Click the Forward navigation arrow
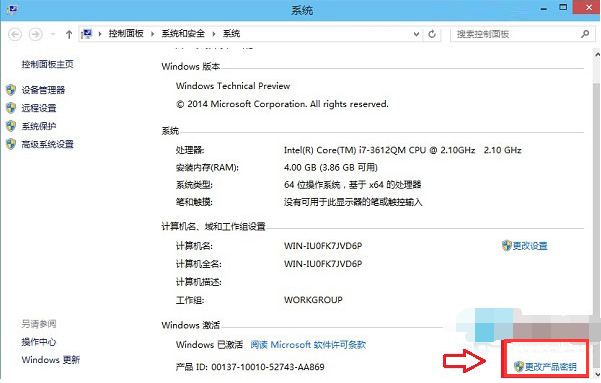The image size is (601, 383). (36, 35)
